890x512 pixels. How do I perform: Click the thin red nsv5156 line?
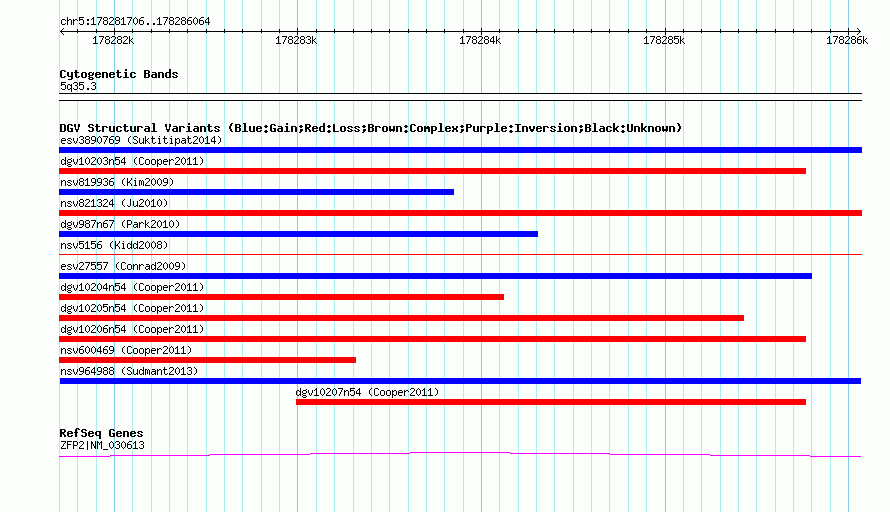pyautogui.click(x=460, y=254)
